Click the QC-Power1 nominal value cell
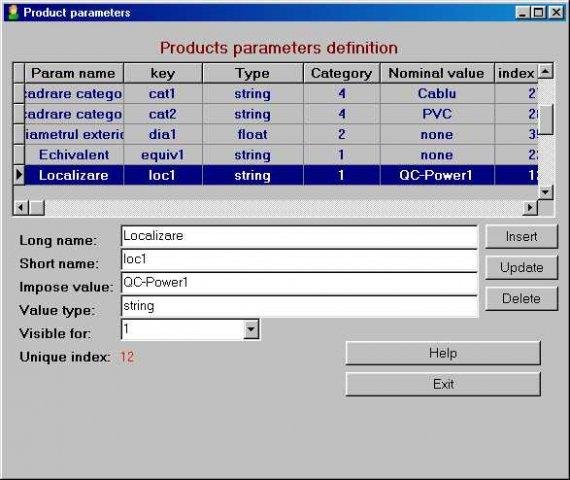Image resolution: width=570 pixels, height=480 pixels. pos(437,175)
